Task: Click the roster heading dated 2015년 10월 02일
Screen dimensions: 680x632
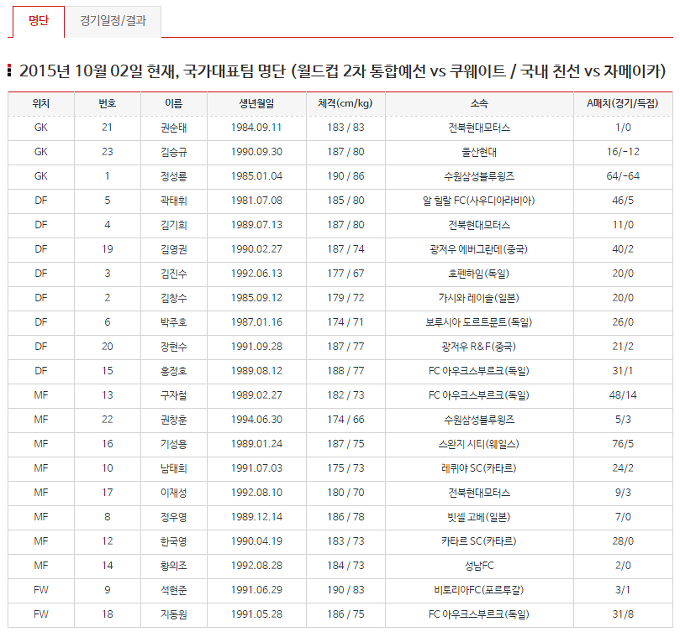Action: tap(342, 71)
